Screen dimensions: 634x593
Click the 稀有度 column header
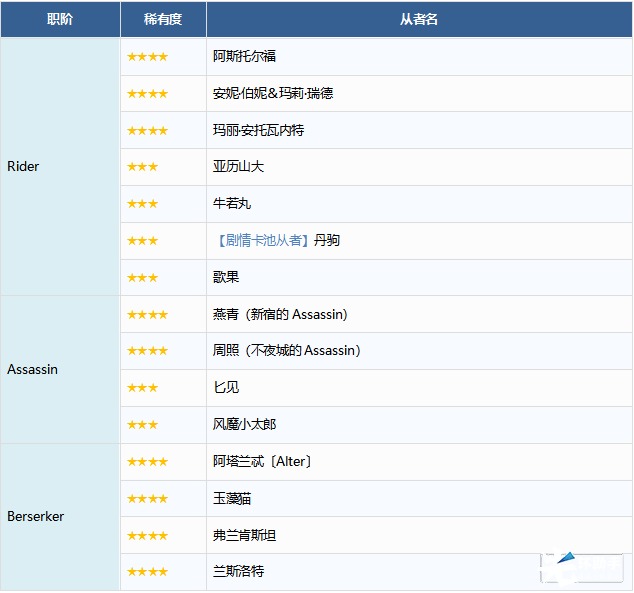click(x=163, y=19)
